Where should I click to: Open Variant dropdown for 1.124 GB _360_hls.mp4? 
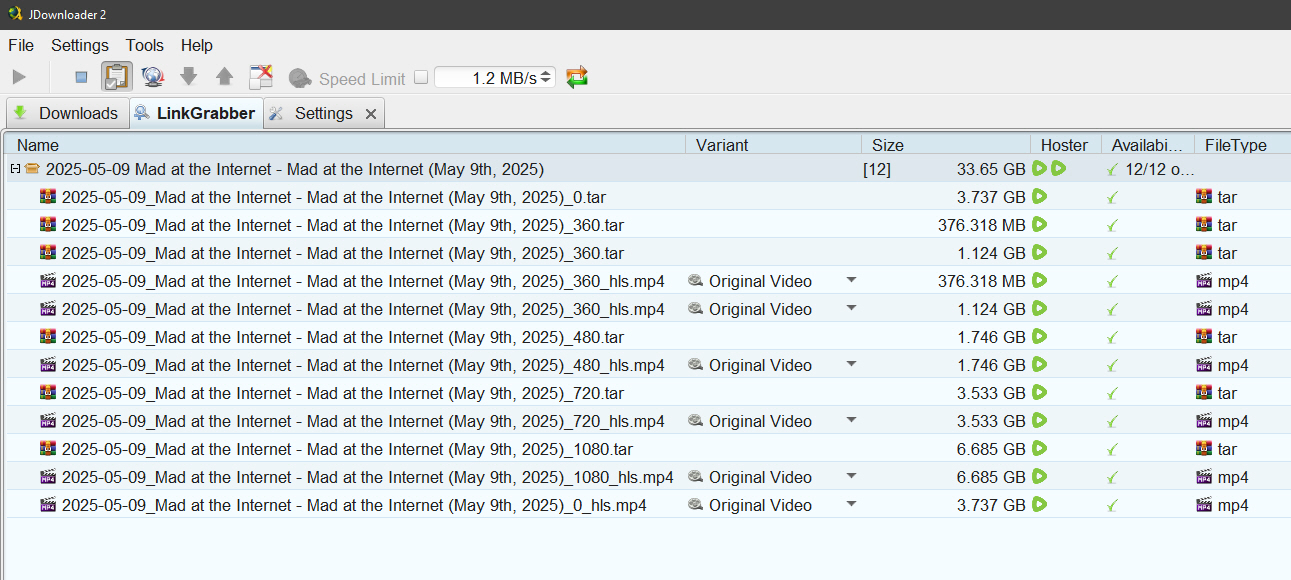pyautogui.click(x=851, y=308)
